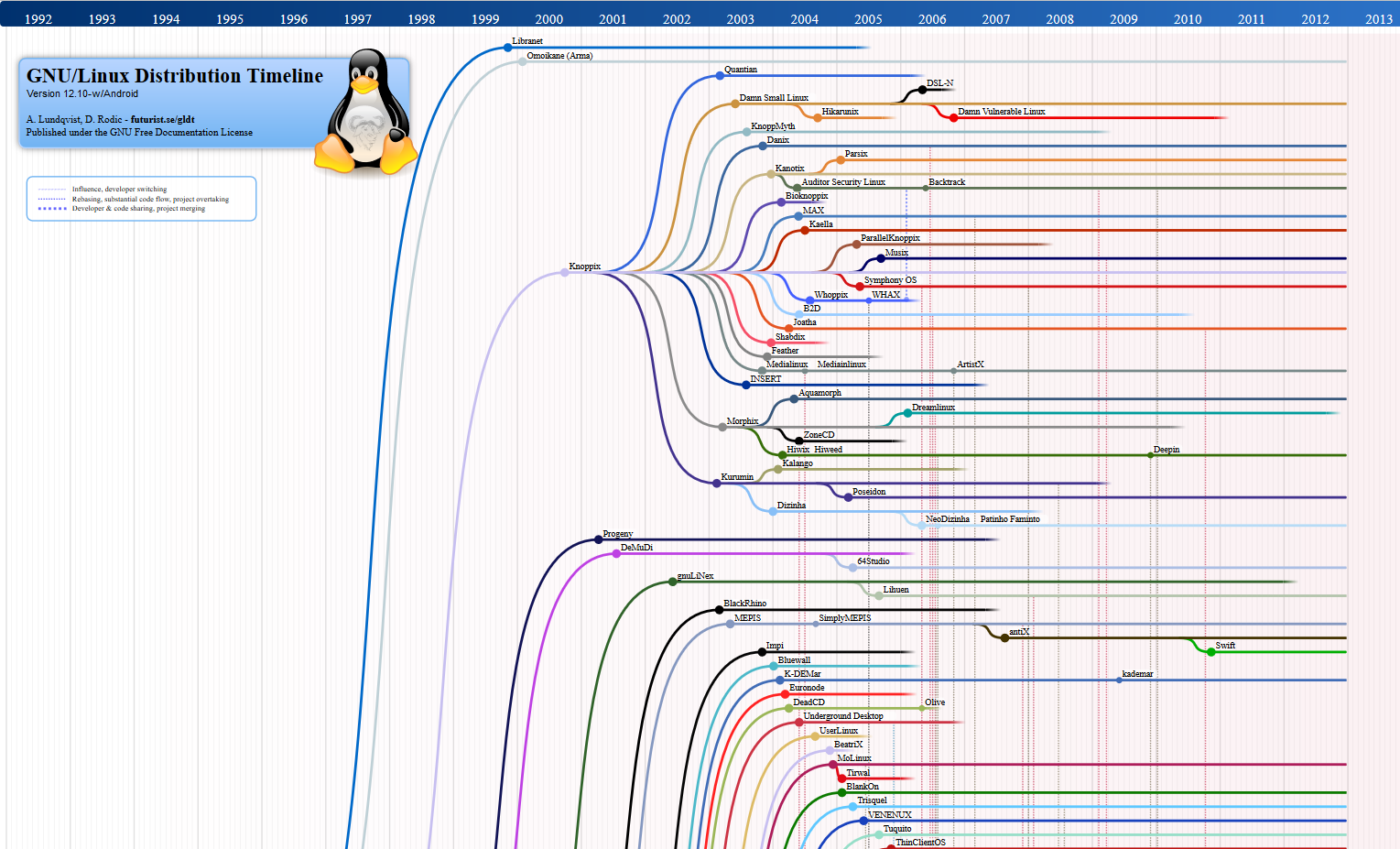Select the Kurumin branch dot
The image size is (1400, 849).
pyautogui.click(x=715, y=482)
